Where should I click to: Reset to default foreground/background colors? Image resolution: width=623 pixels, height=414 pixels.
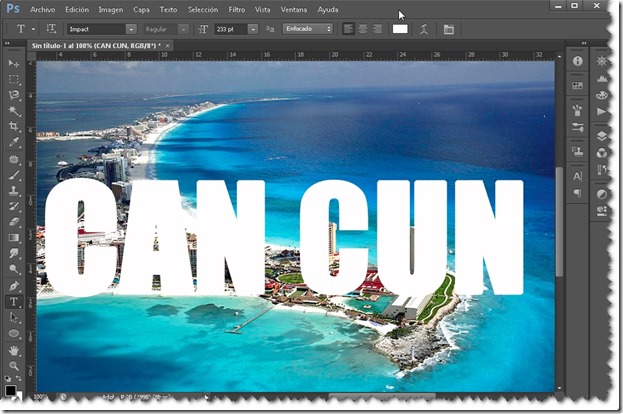coord(8,378)
